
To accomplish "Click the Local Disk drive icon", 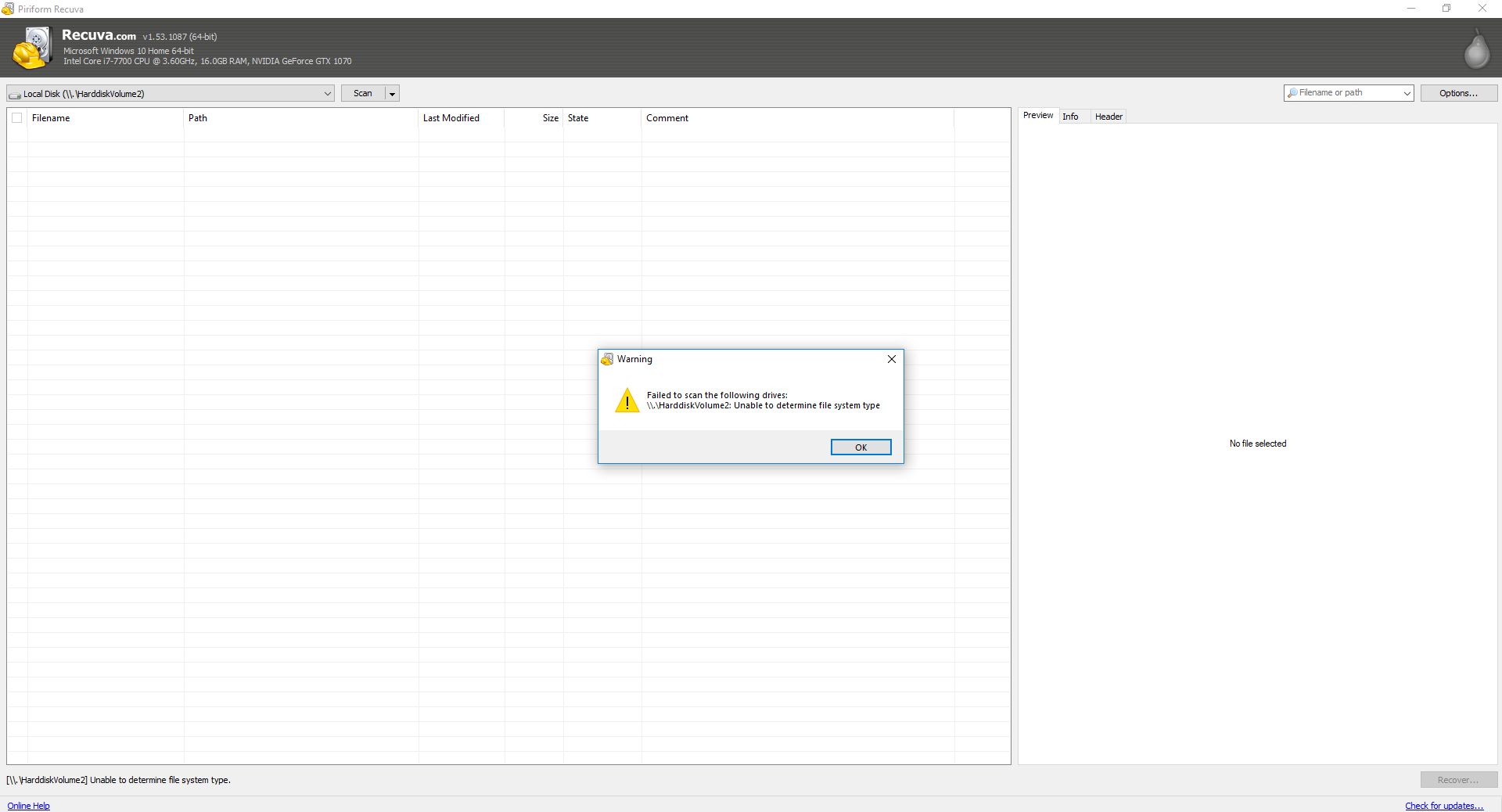I will click(x=15, y=95).
